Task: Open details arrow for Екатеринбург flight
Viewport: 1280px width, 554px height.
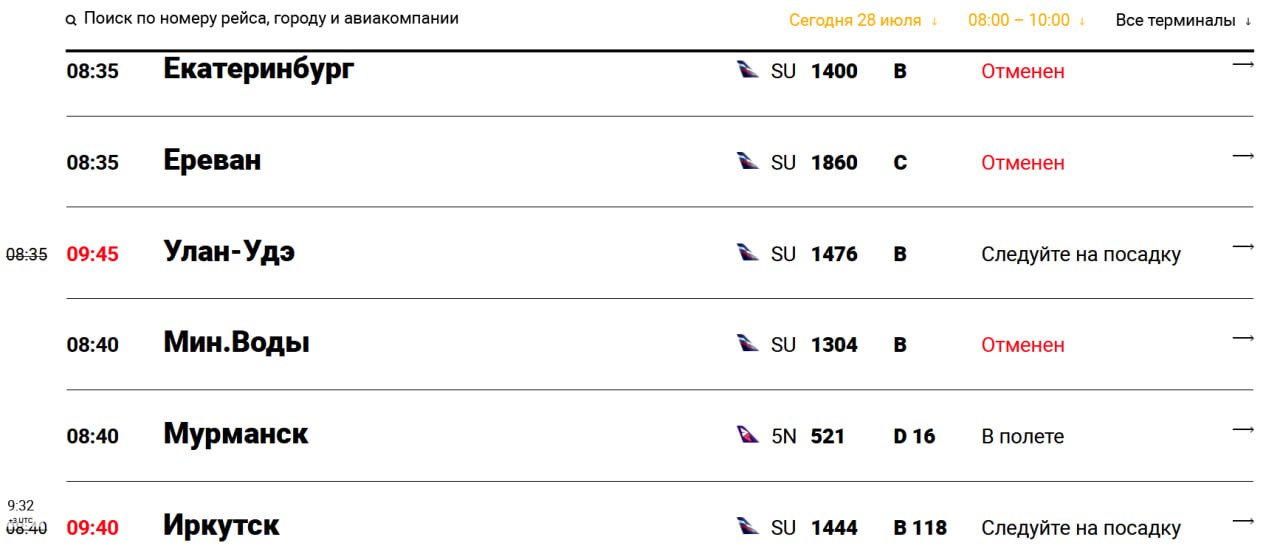Action: [x=1242, y=65]
